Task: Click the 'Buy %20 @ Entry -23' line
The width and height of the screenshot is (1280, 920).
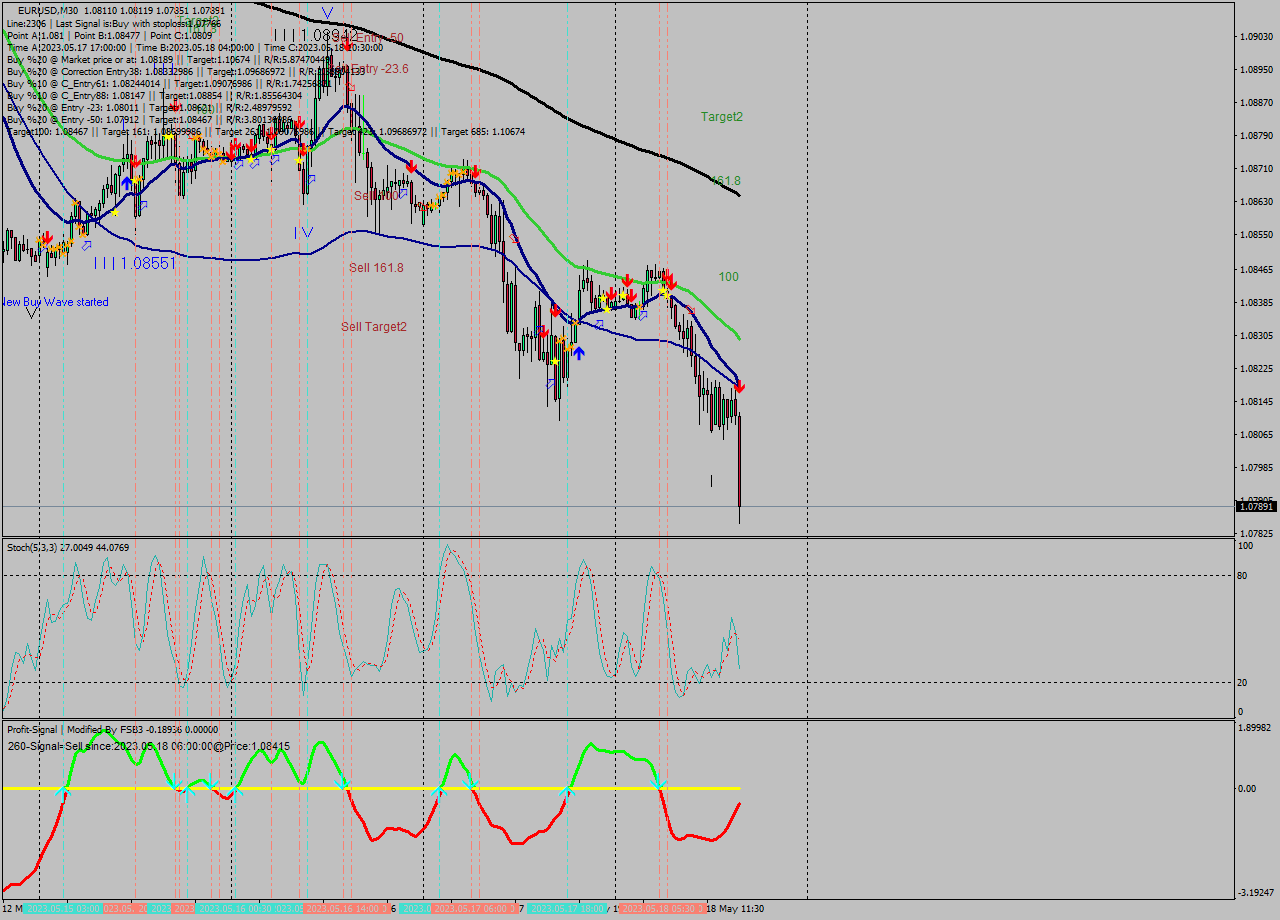Action: coord(149,107)
